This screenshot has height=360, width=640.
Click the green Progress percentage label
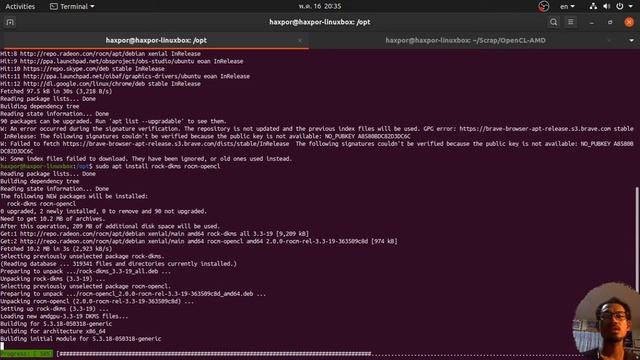(x=27, y=354)
